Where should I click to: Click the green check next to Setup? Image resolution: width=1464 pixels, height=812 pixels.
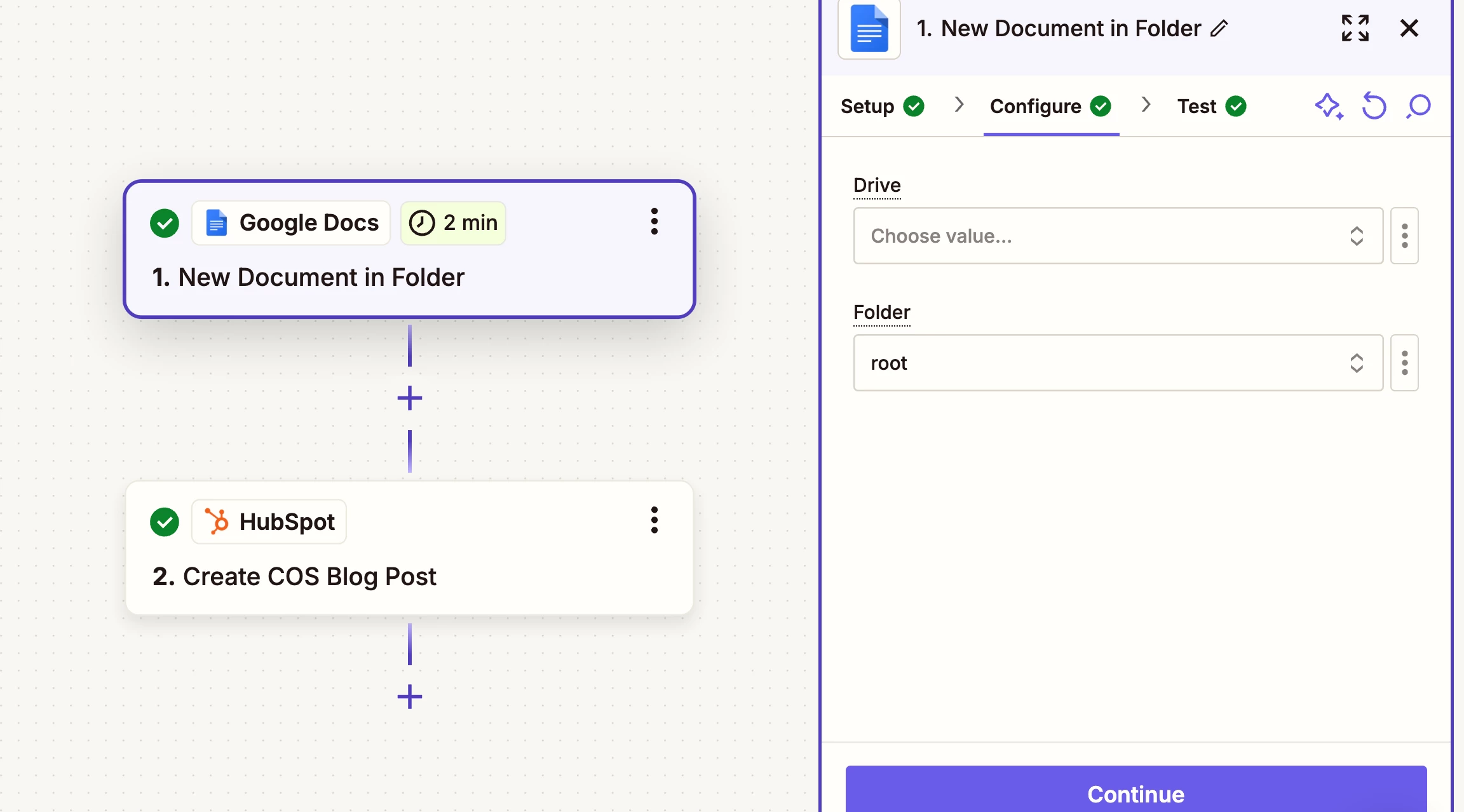(914, 106)
